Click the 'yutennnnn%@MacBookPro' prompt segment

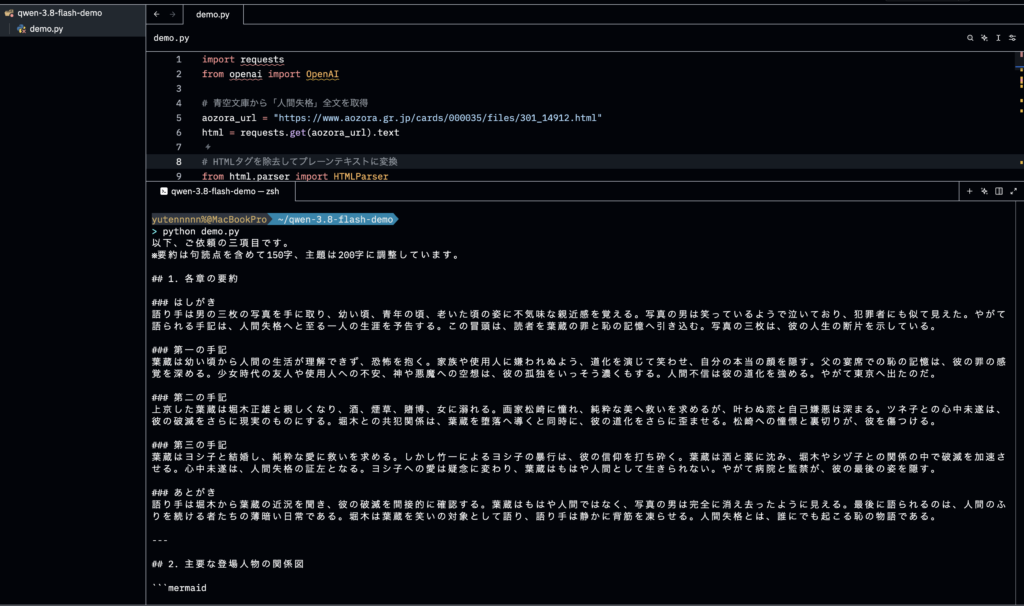[210, 219]
